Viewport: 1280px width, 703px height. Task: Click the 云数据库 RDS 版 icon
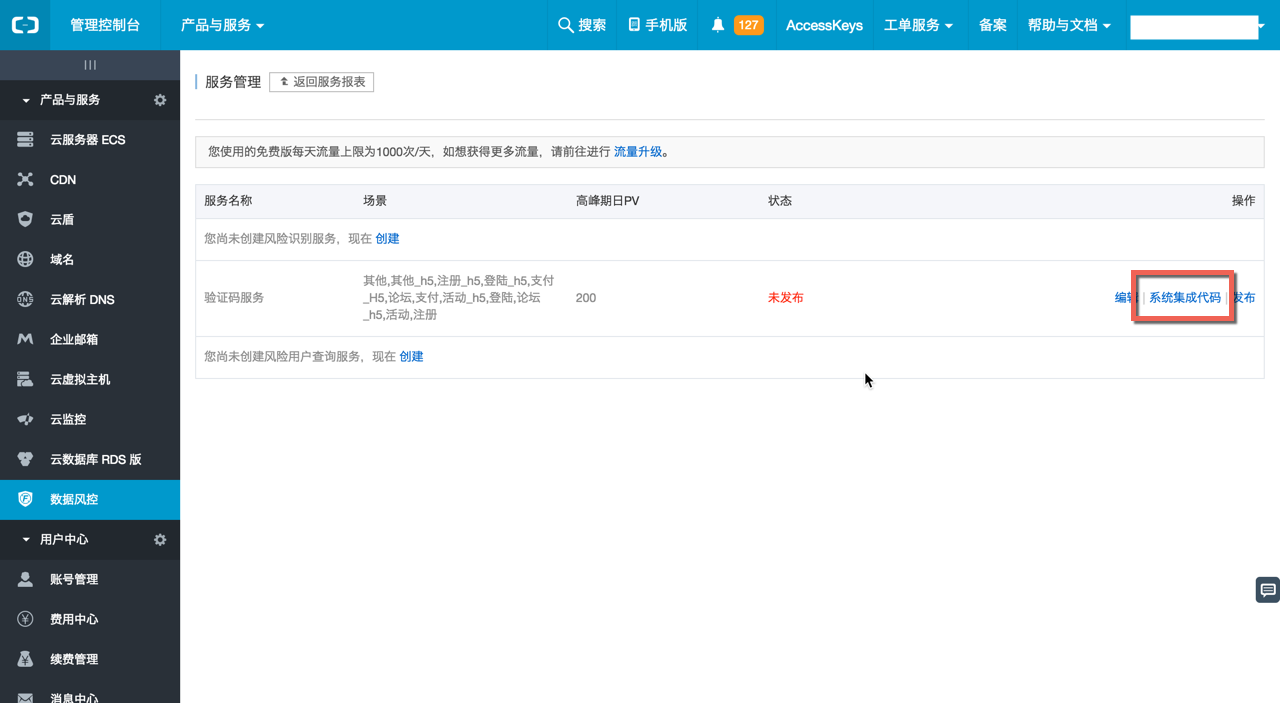coord(25,459)
